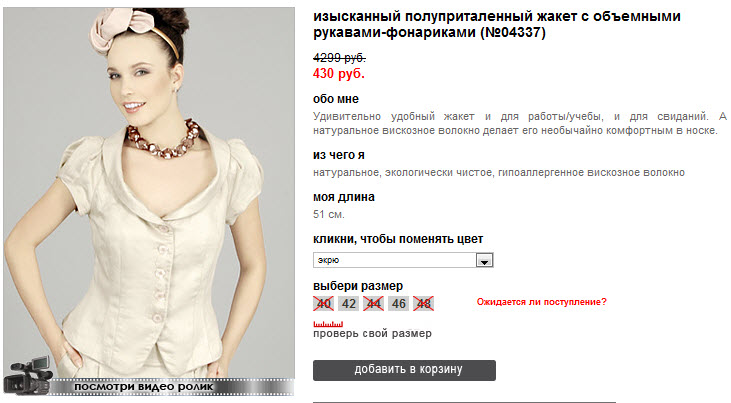The width and height of the screenshot is (731, 403).
Task: Select crossed-out size 48
Action: 423,304
